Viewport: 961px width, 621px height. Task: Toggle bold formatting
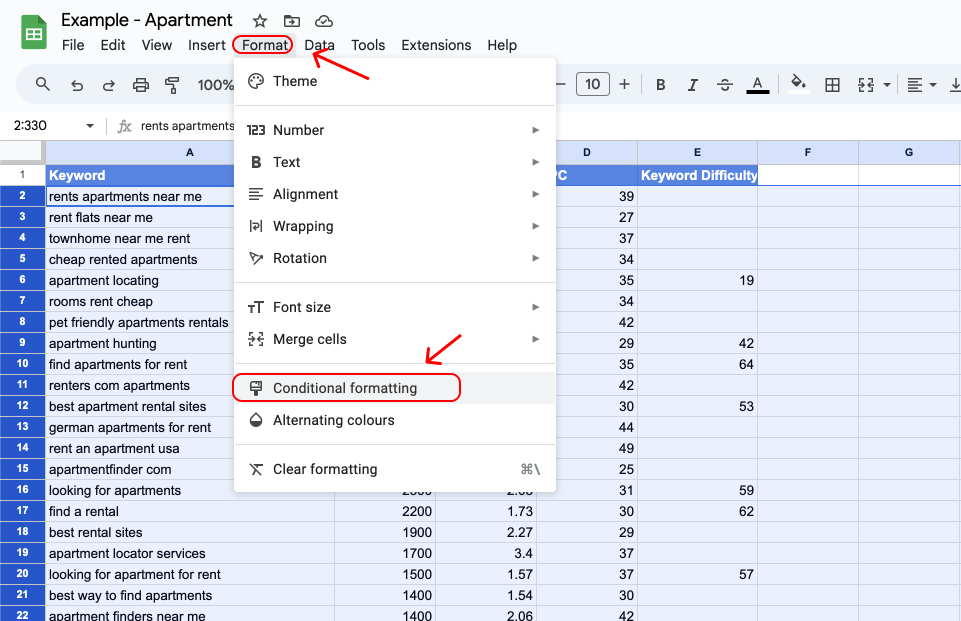click(x=660, y=84)
